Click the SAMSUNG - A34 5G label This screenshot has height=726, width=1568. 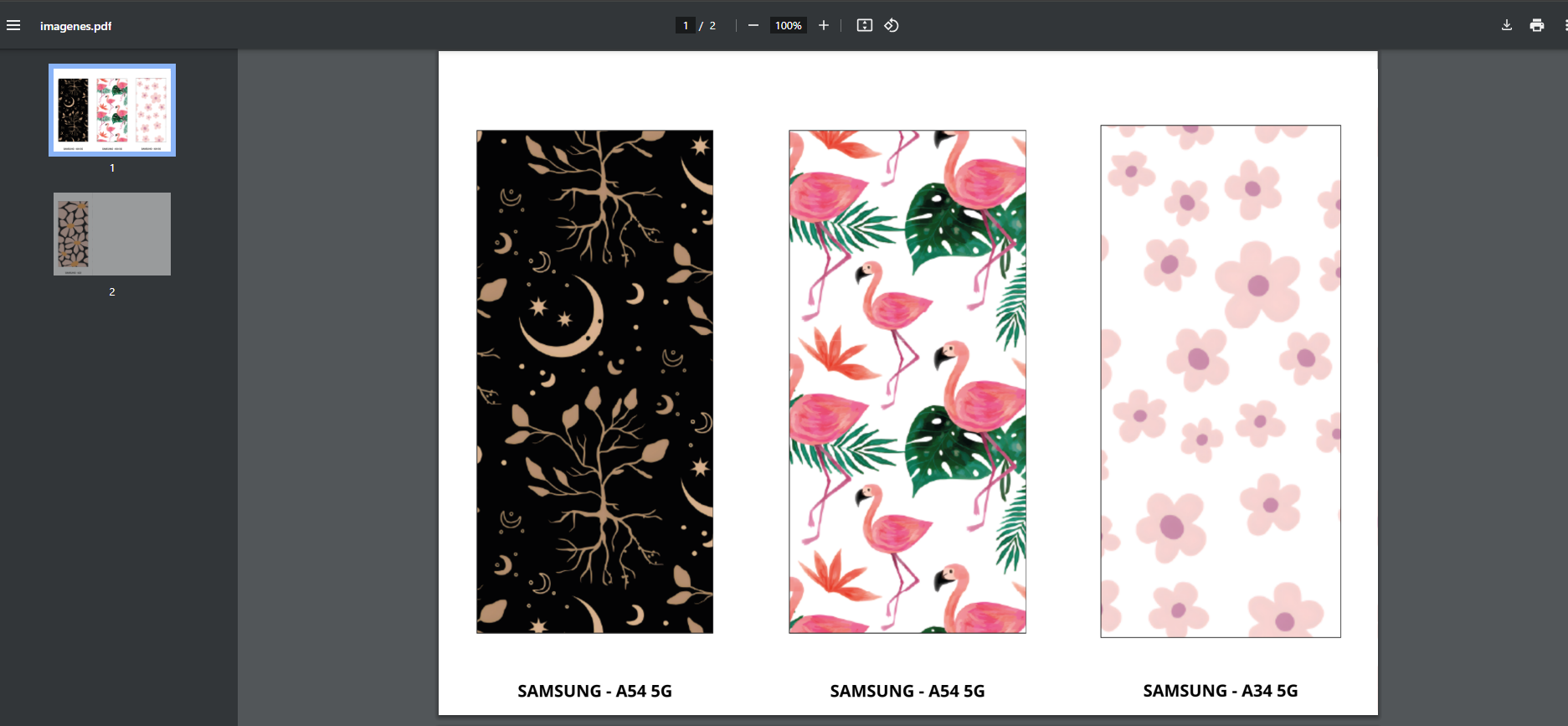(1220, 691)
